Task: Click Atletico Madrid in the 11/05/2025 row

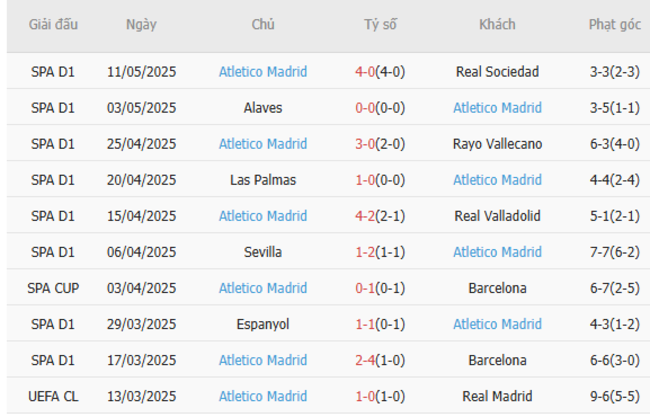Action: [x=263, y=71]
